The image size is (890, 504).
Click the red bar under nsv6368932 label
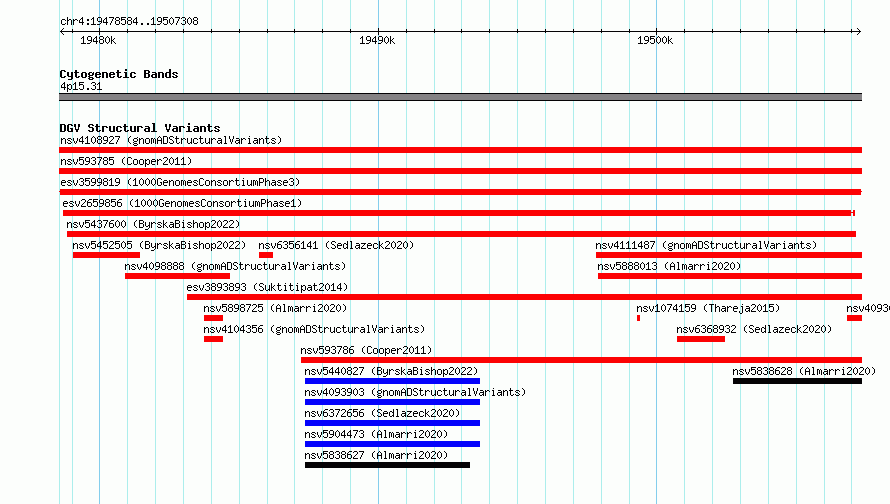coord(701,339)
